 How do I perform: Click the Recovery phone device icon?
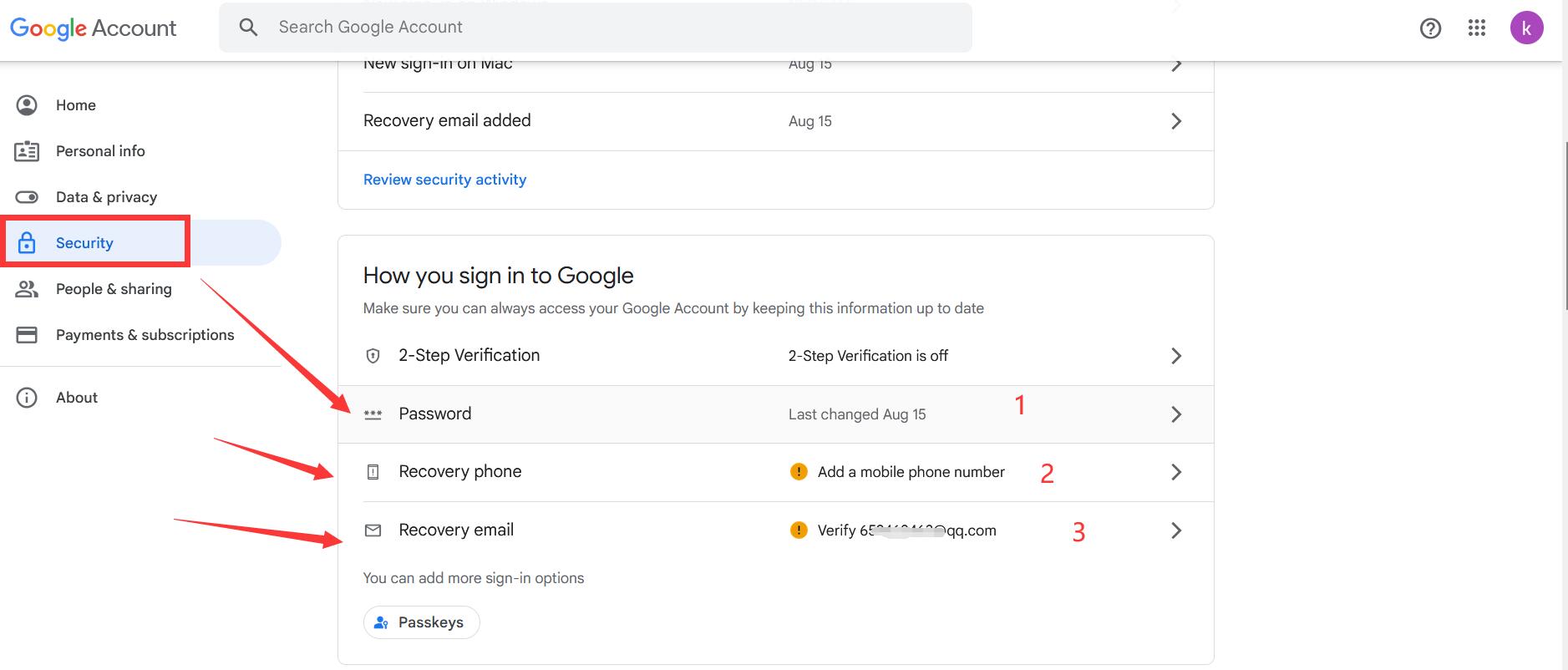[373, 472]
